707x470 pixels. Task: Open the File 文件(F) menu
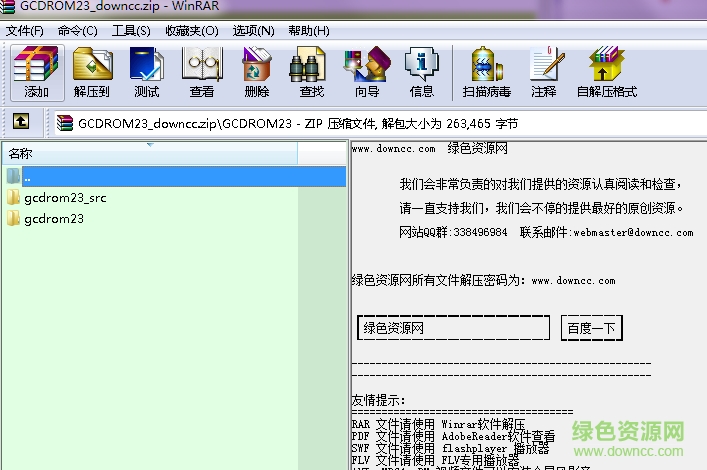(x=25, y=31)
